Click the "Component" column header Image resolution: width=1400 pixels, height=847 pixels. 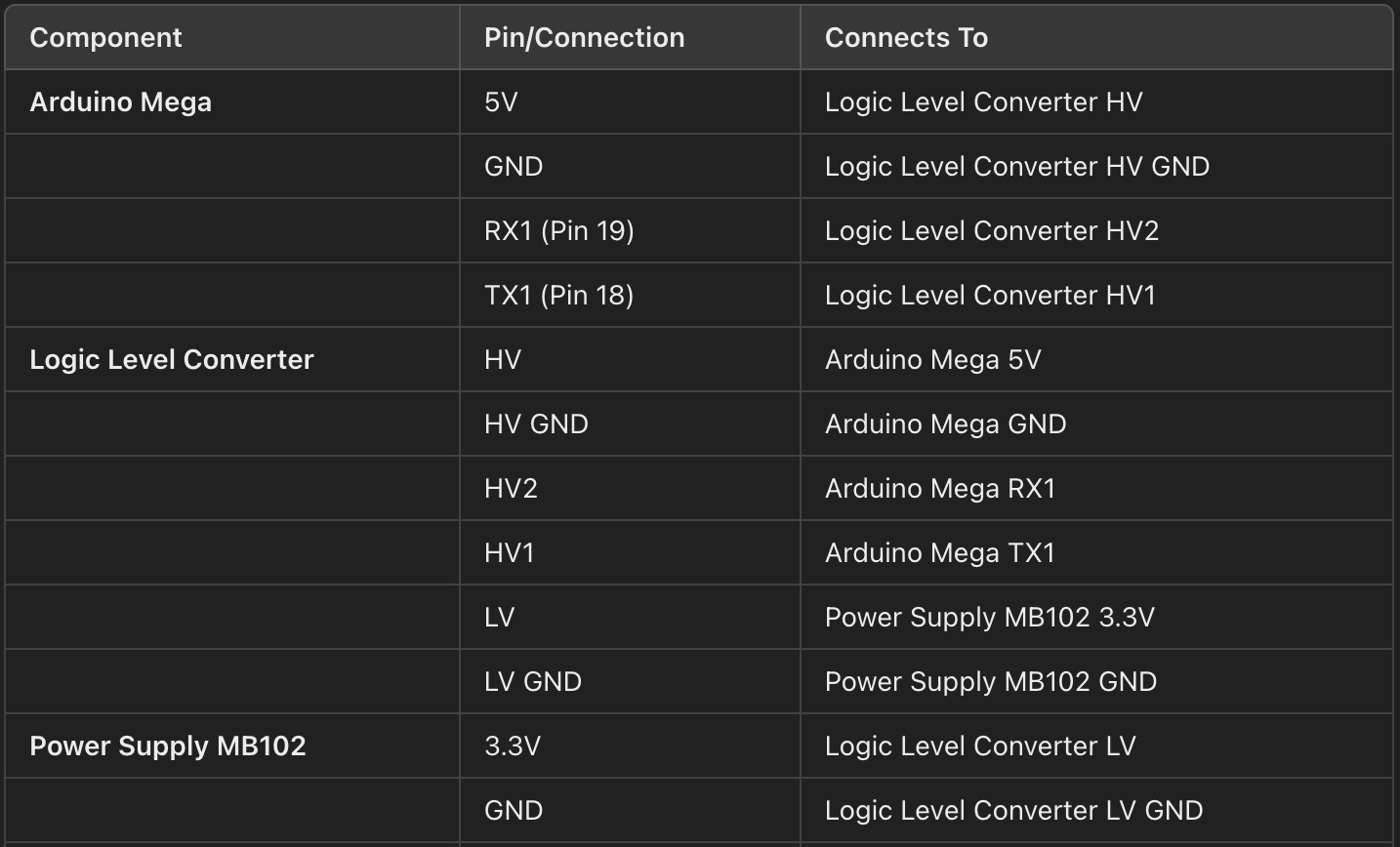[105, 38]
